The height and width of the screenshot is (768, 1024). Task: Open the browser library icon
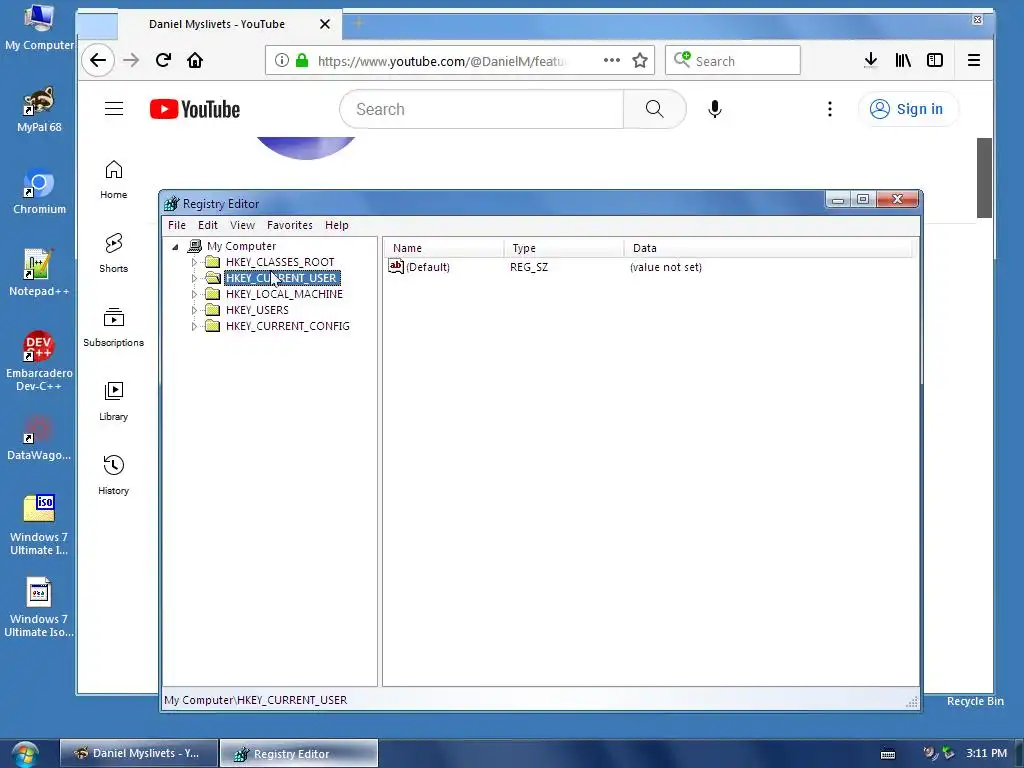pyautogui.click(x=903, y=61)
